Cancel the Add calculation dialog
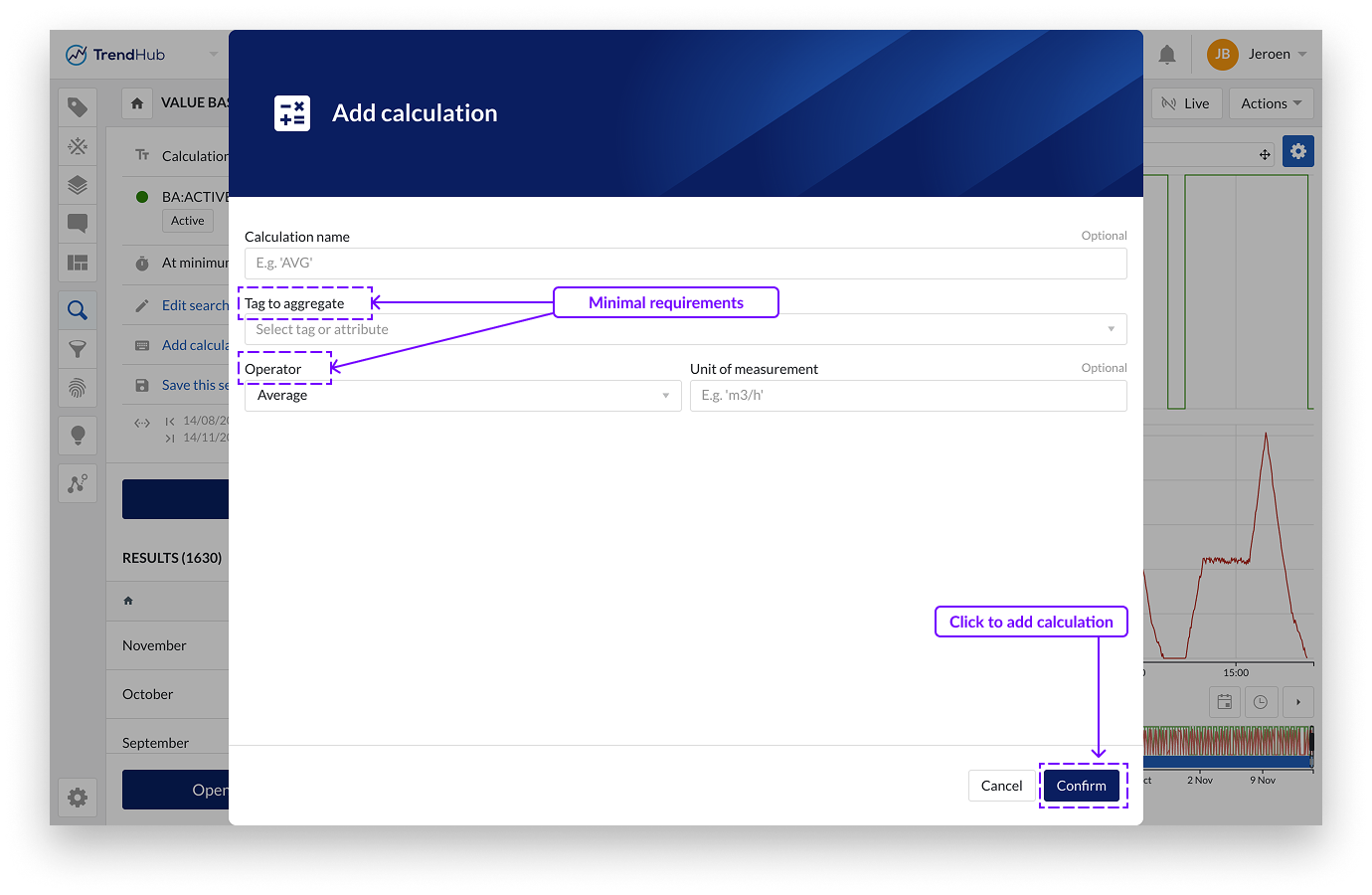This screenshot has width=1372, height=895. 1001,786
